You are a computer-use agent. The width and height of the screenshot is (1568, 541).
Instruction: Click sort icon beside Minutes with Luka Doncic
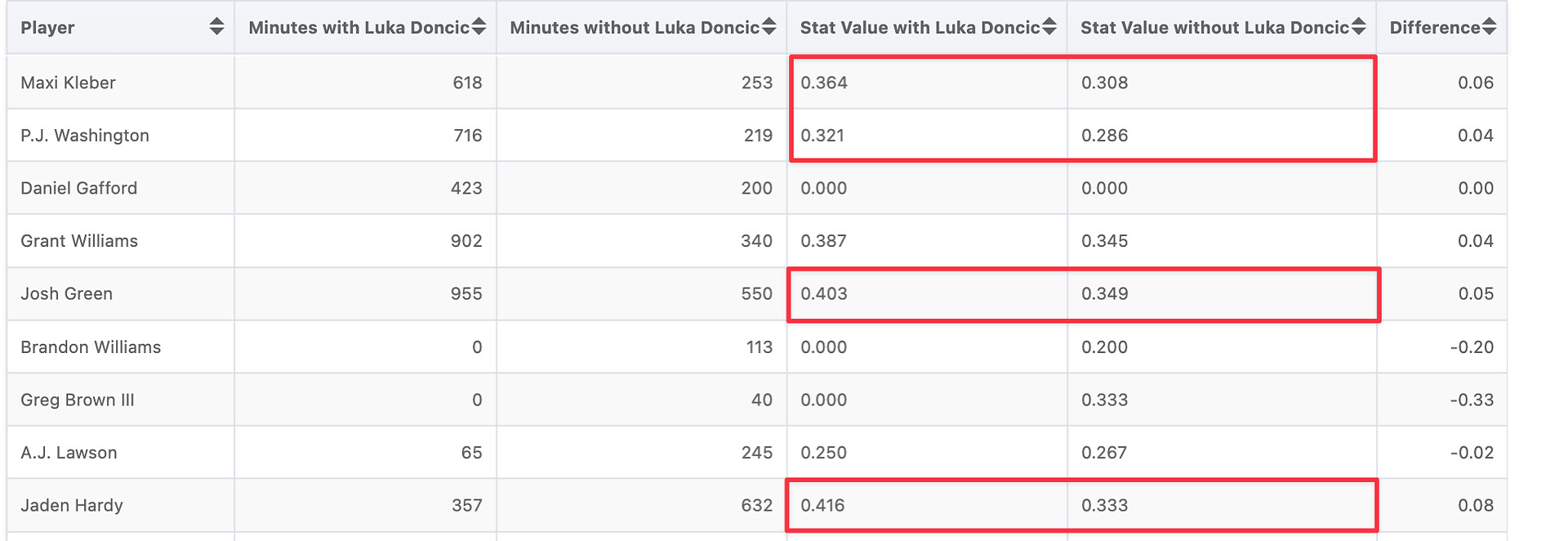(x=479, y=27)
